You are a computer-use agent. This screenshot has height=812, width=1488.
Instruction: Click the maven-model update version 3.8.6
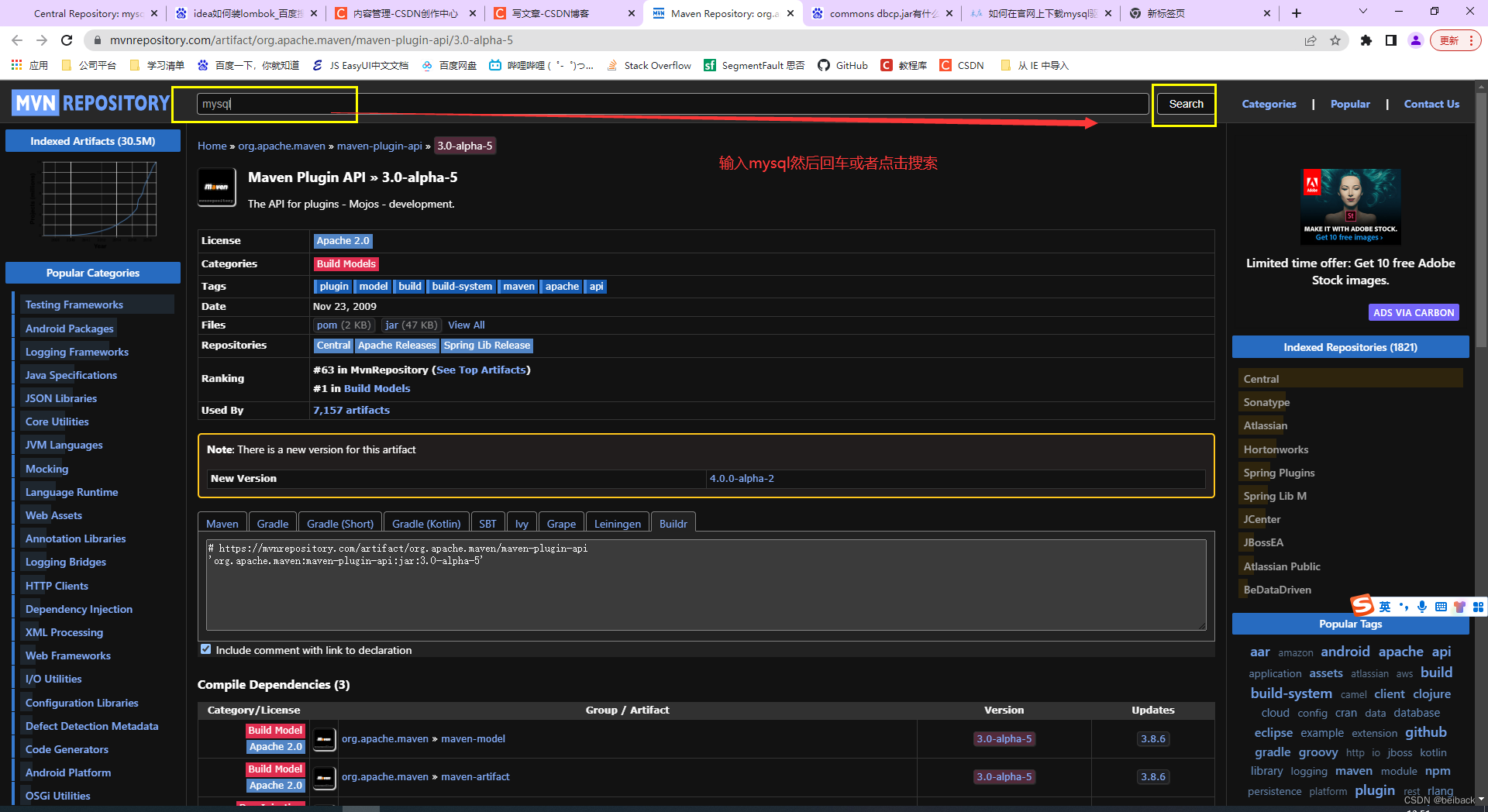[x=1152, y=739]
